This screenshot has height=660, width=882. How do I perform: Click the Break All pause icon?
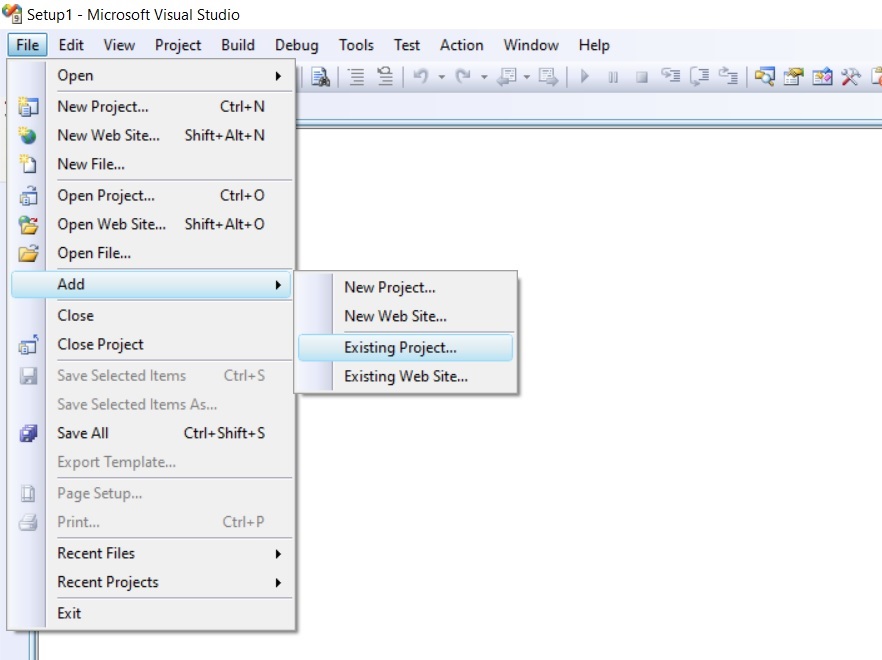[x=611, y=75]
